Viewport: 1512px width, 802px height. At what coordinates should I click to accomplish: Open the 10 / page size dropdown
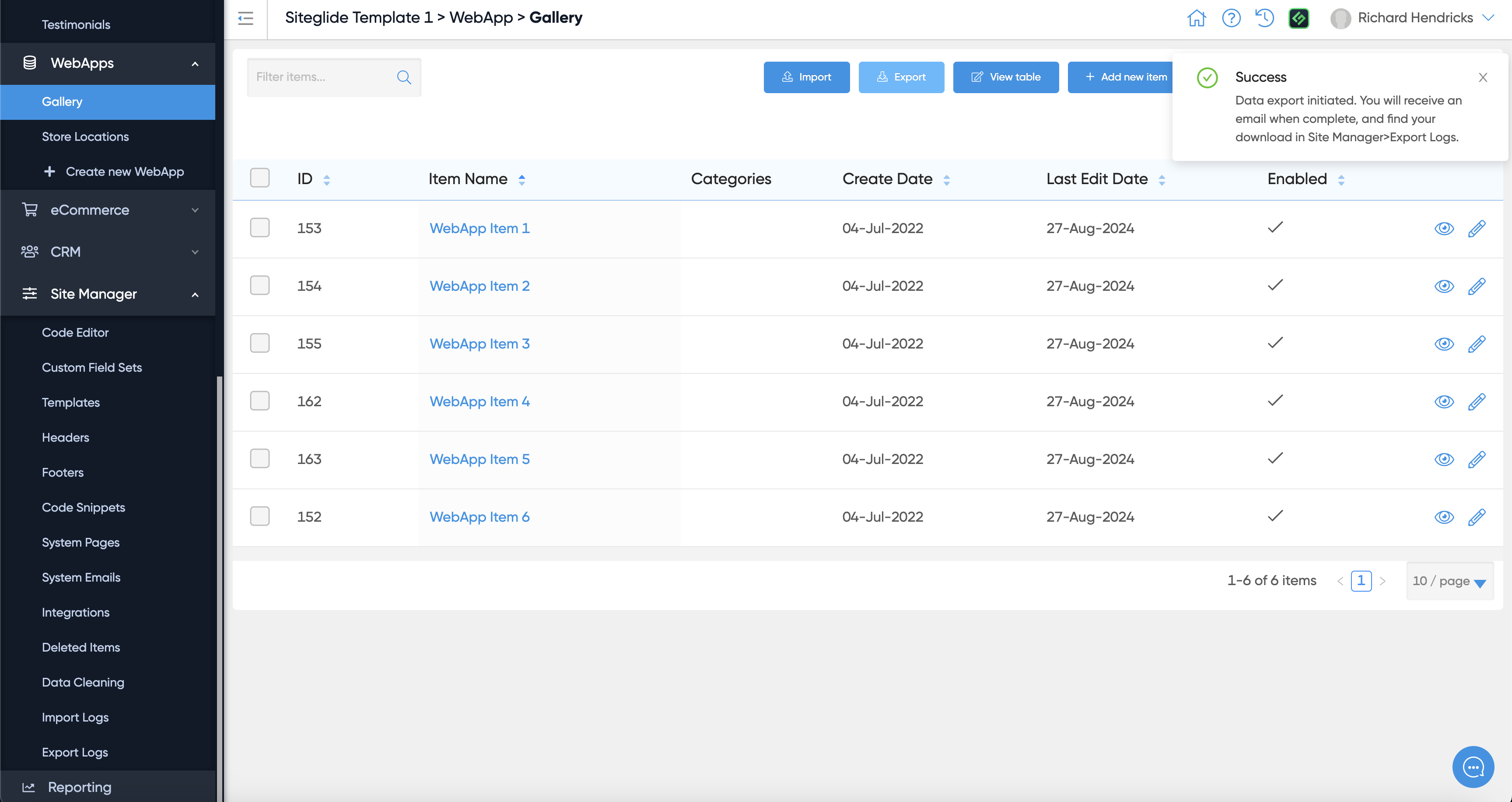tap(1449, 581)
